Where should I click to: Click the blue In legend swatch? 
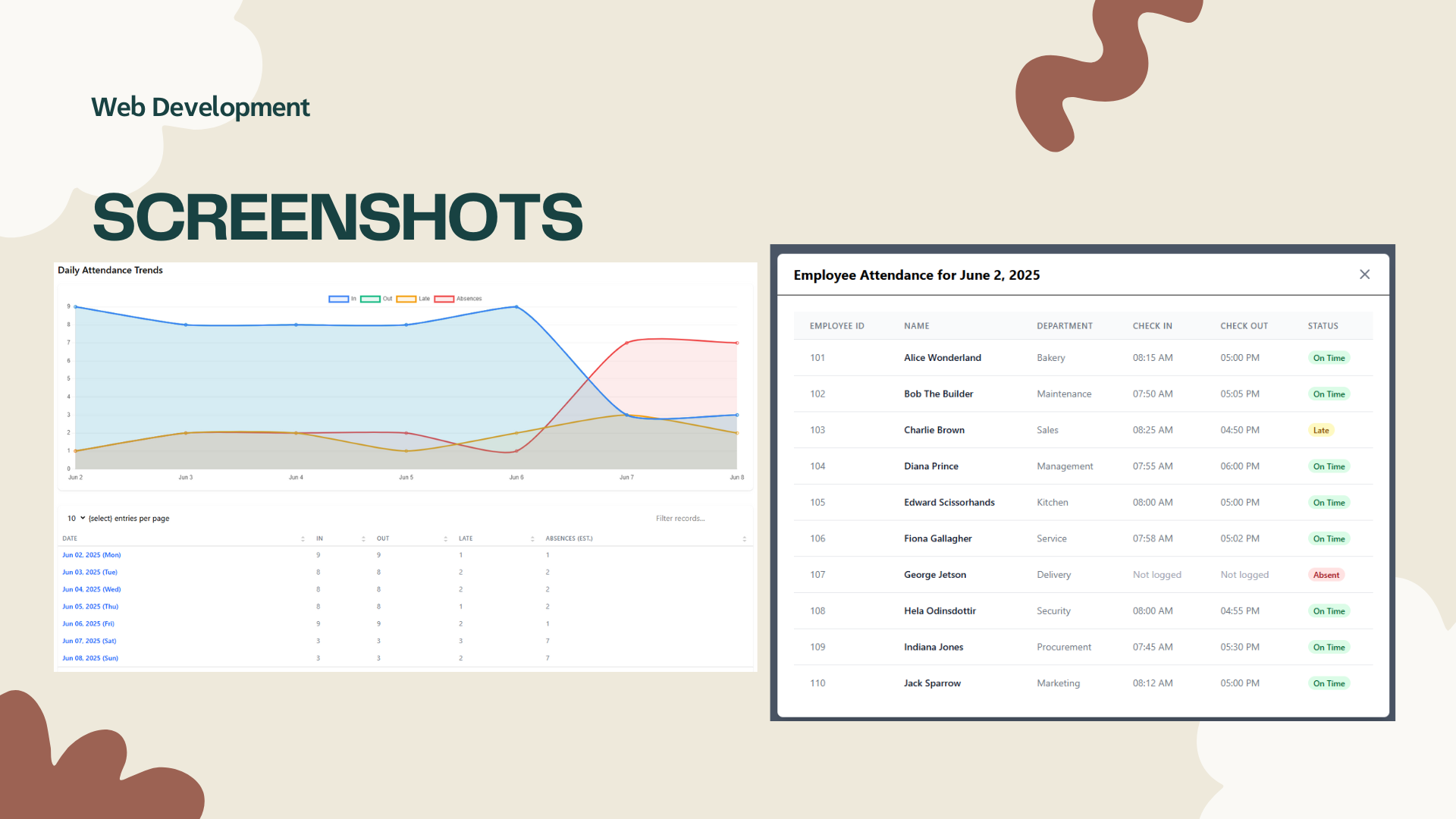[x=339, y=299]
